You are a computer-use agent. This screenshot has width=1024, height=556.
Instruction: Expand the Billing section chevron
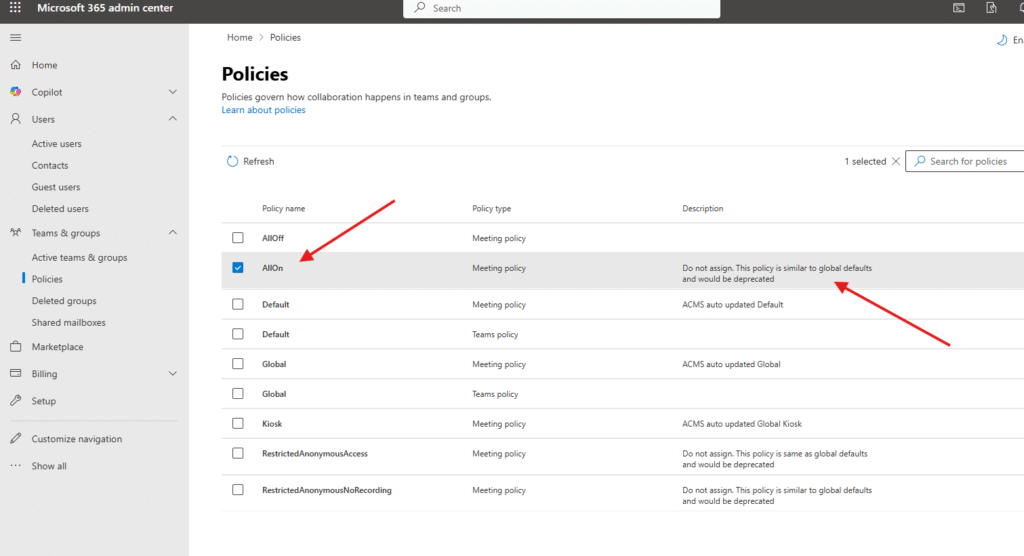pyautogui.click(x=172, y=374)
